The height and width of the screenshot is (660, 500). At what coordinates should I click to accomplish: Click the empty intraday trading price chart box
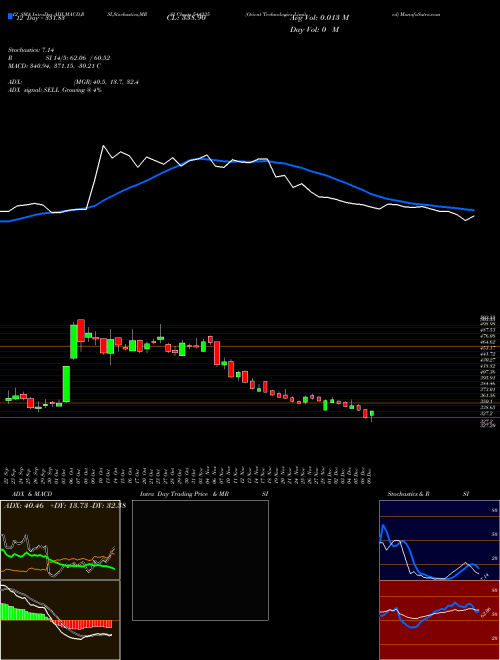click(200, 560)
